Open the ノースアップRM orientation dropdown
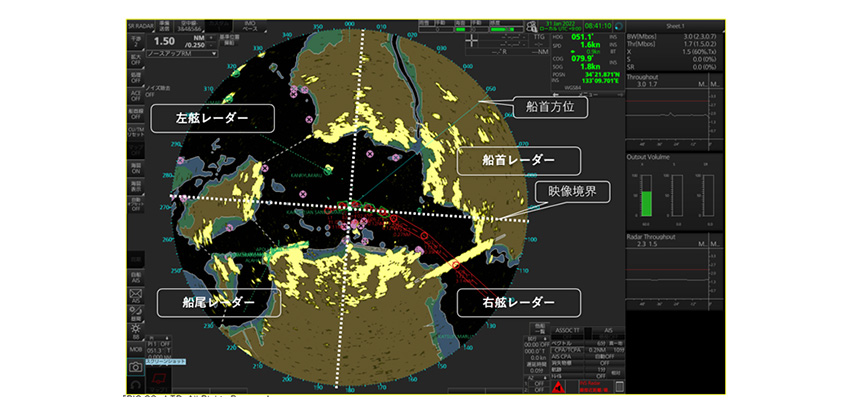The width and height of the screenshot is (850, 410). [182, 54]
